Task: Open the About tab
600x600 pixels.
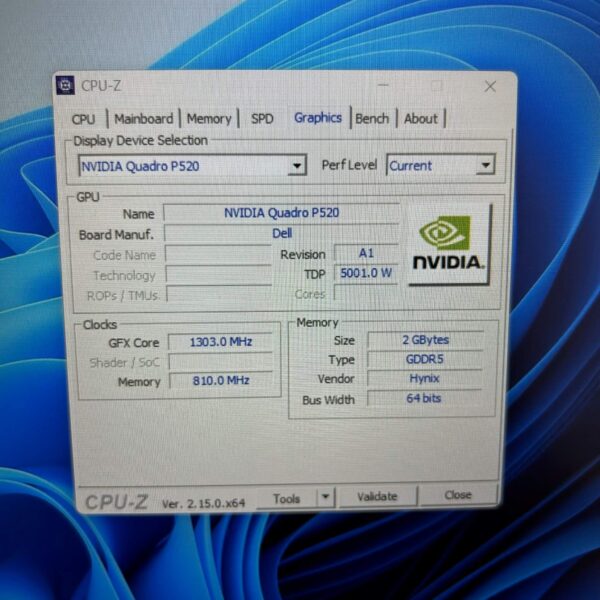Action: pos(421,119)
